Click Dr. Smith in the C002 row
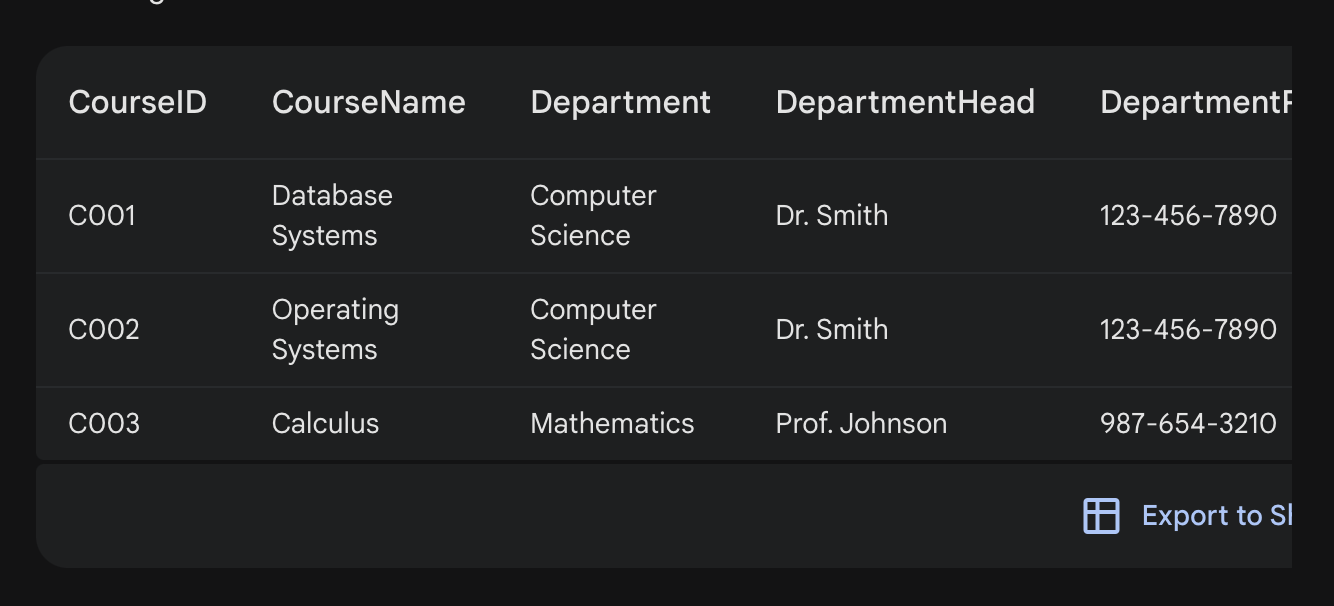This screenshot has width=1334, height=606. [831, 330]
